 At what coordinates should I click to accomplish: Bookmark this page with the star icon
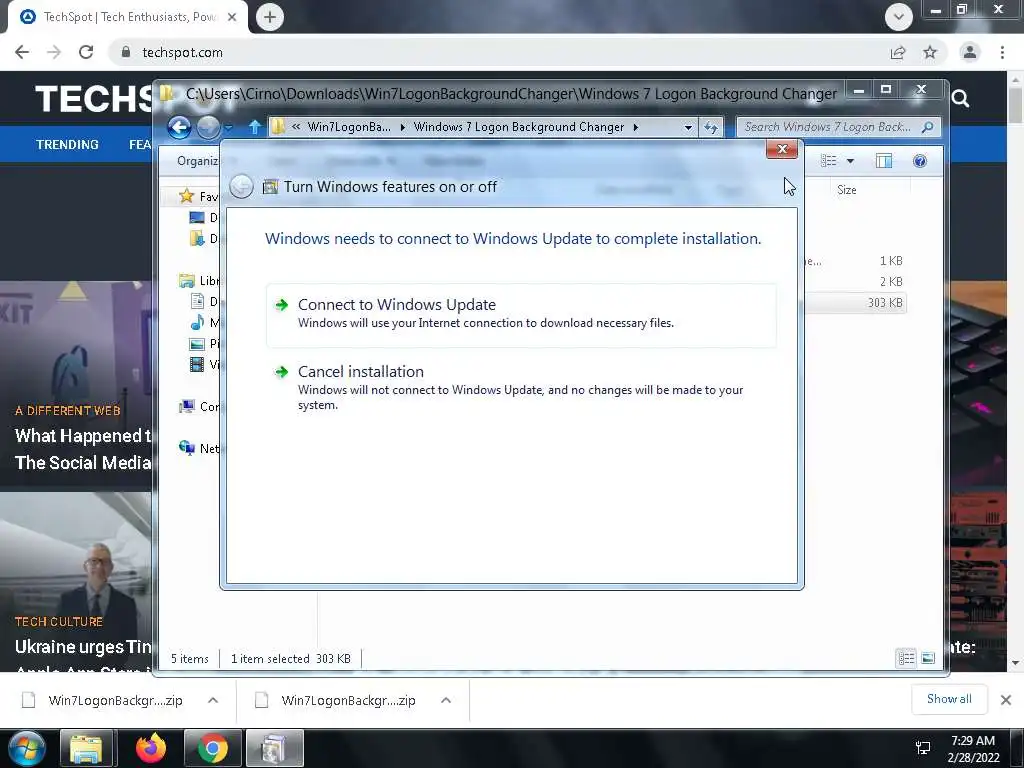930,52
